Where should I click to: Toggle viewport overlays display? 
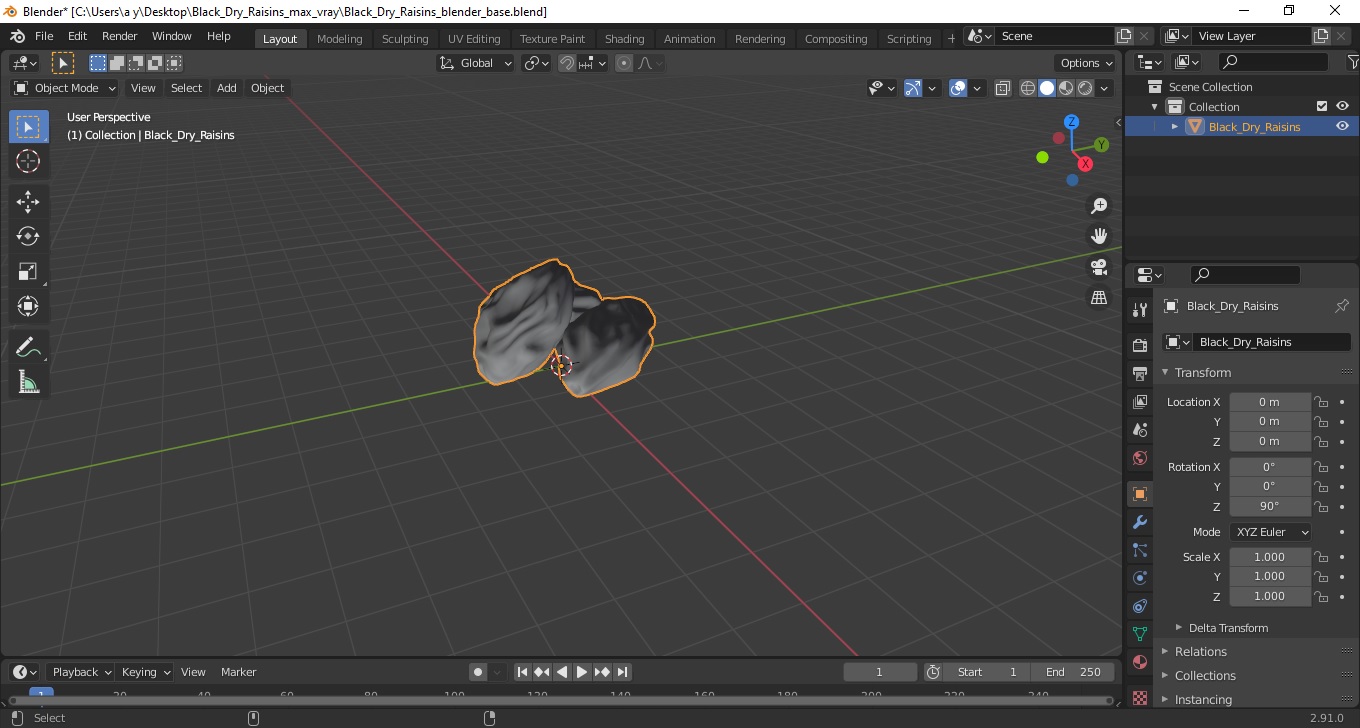(958, 88)
